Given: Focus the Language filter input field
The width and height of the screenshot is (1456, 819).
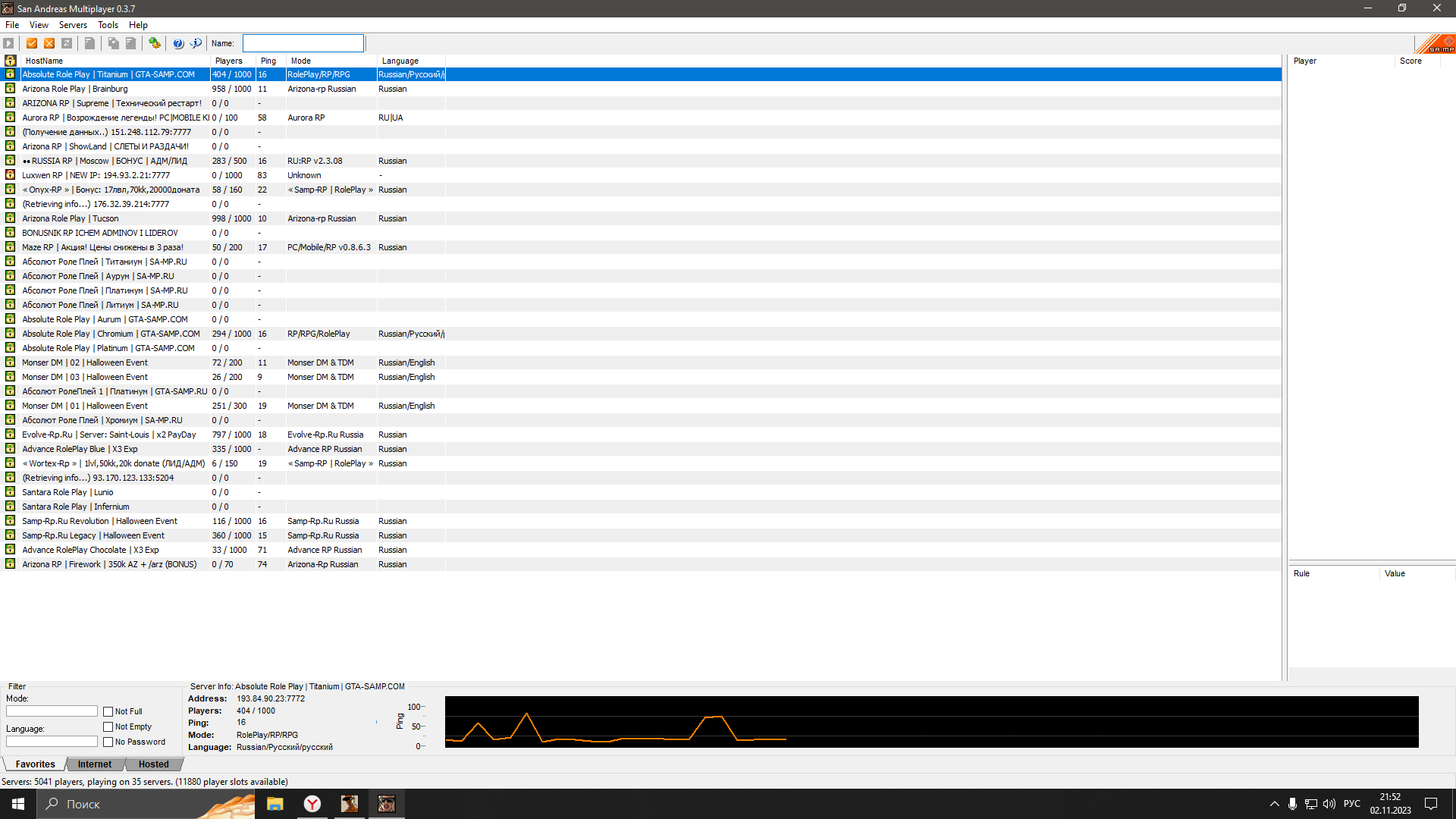Looking at the screenshot, I should (x=52, y=742).
